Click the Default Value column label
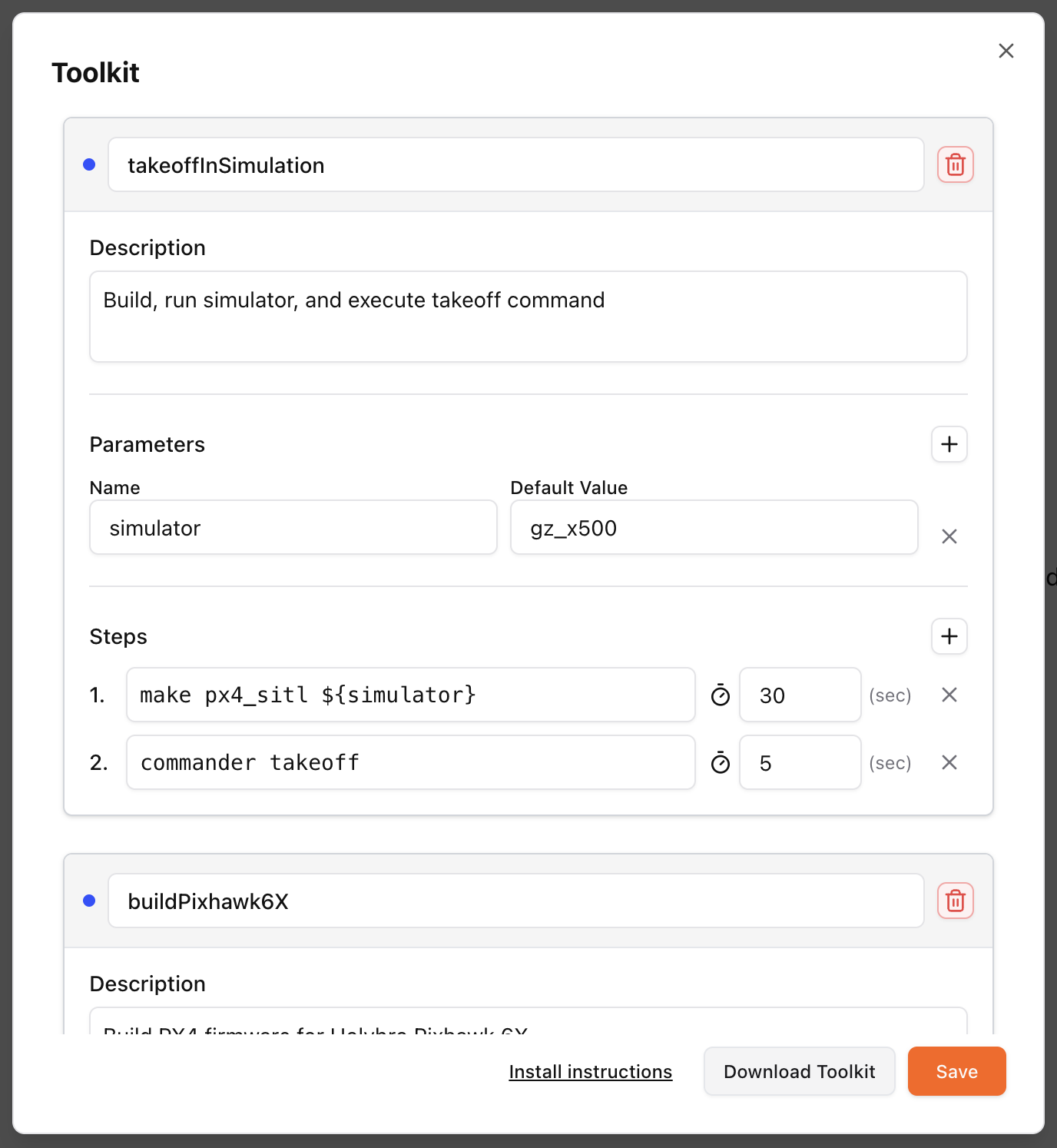Image resolution: width=1057 pixels, height=1148 pixels. [x=569, y=488]
